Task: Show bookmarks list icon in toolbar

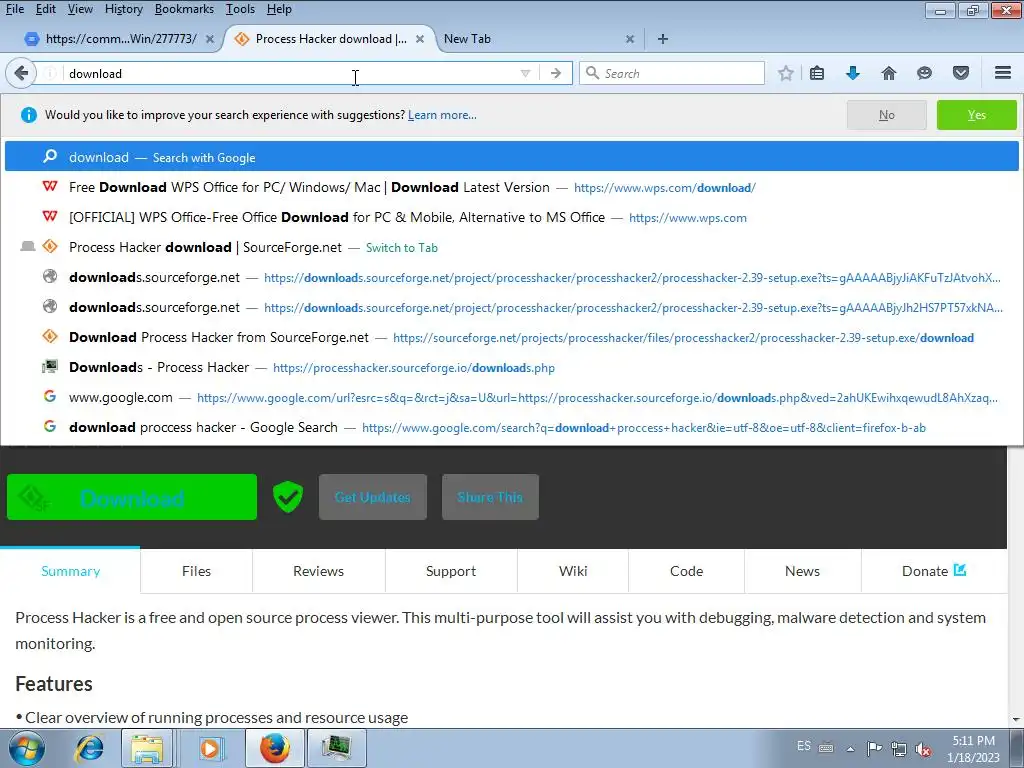Action: [817, 73]
